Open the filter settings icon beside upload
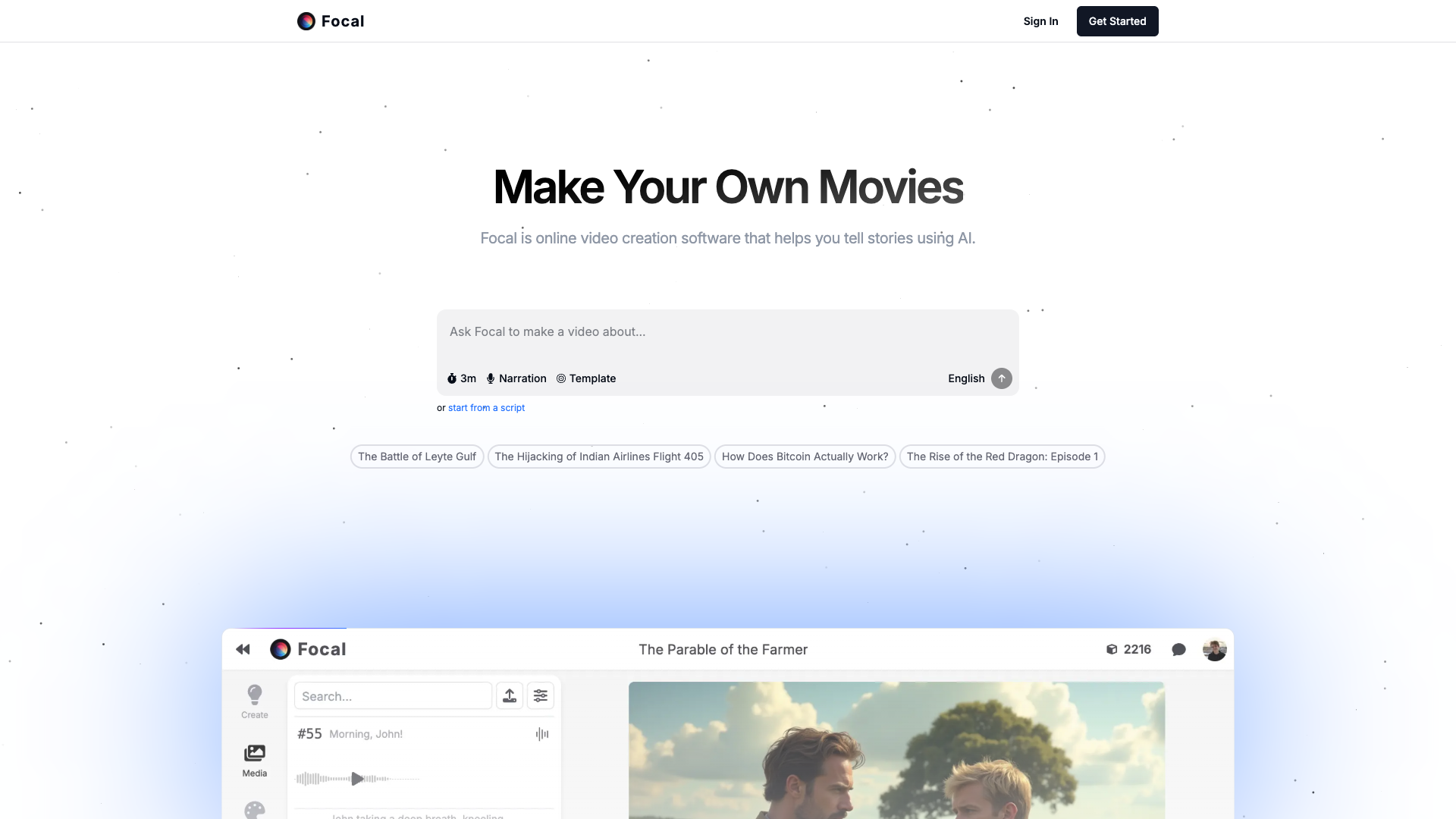The height and width of the screenshot is (819, 1456). click(x=541, y=695)
